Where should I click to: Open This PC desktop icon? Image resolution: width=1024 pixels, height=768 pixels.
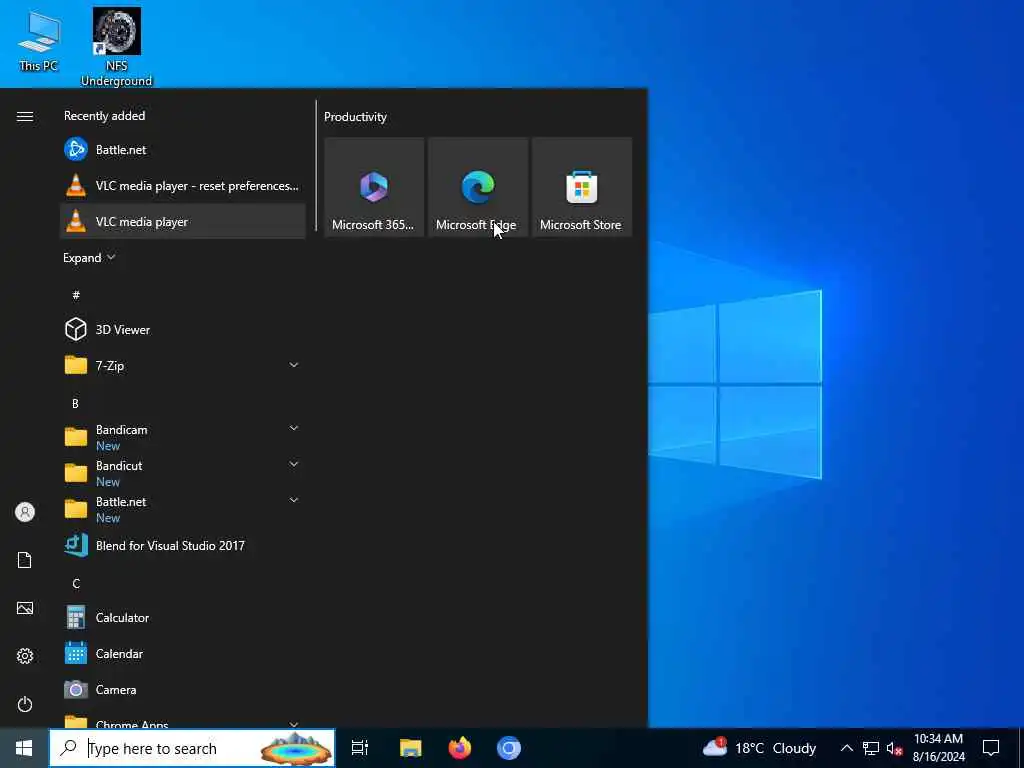[x=39, y=40]
